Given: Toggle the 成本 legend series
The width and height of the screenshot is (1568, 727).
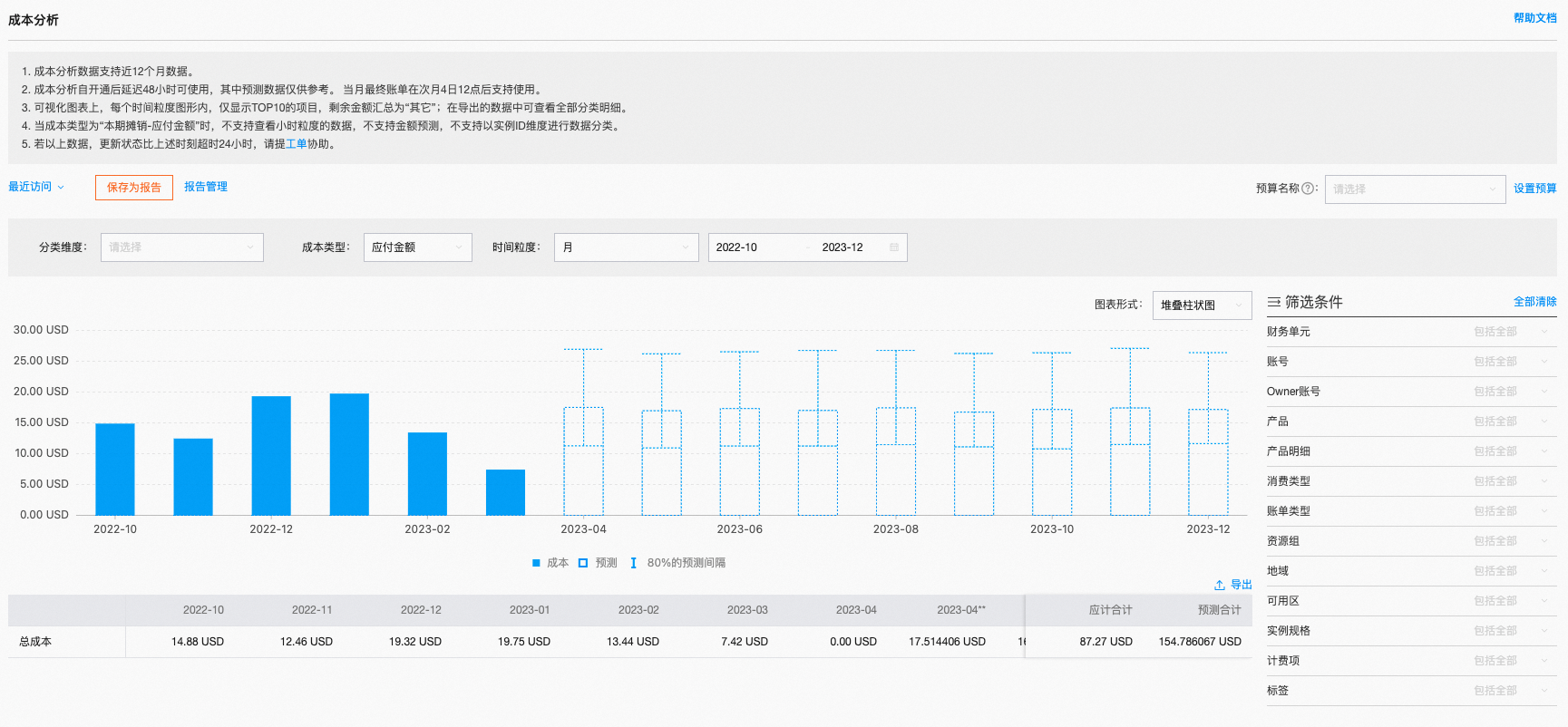Looking at the screenshot, I should pyautogui.click(x=550, y=563).
